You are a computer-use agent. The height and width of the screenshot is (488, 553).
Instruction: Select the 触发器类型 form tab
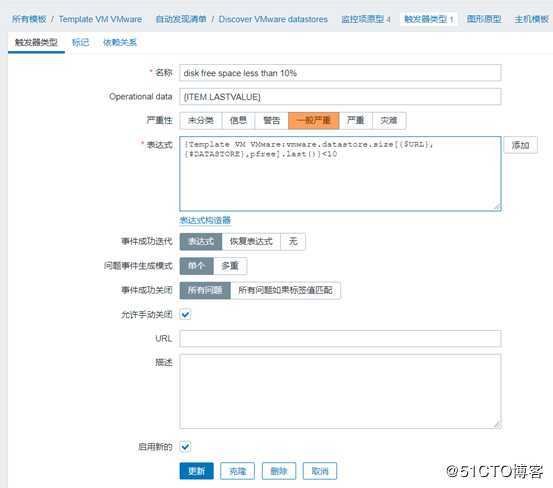(x=36, y=43)
